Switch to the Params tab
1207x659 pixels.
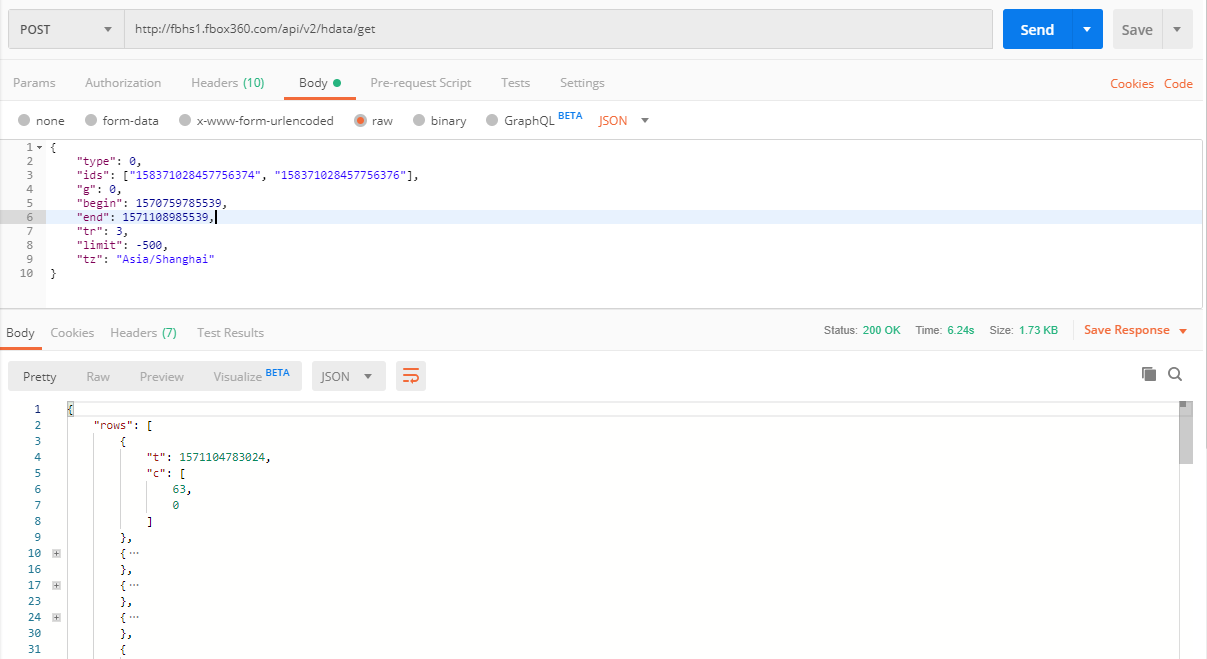pyautogui.click(x=34, y=83)
